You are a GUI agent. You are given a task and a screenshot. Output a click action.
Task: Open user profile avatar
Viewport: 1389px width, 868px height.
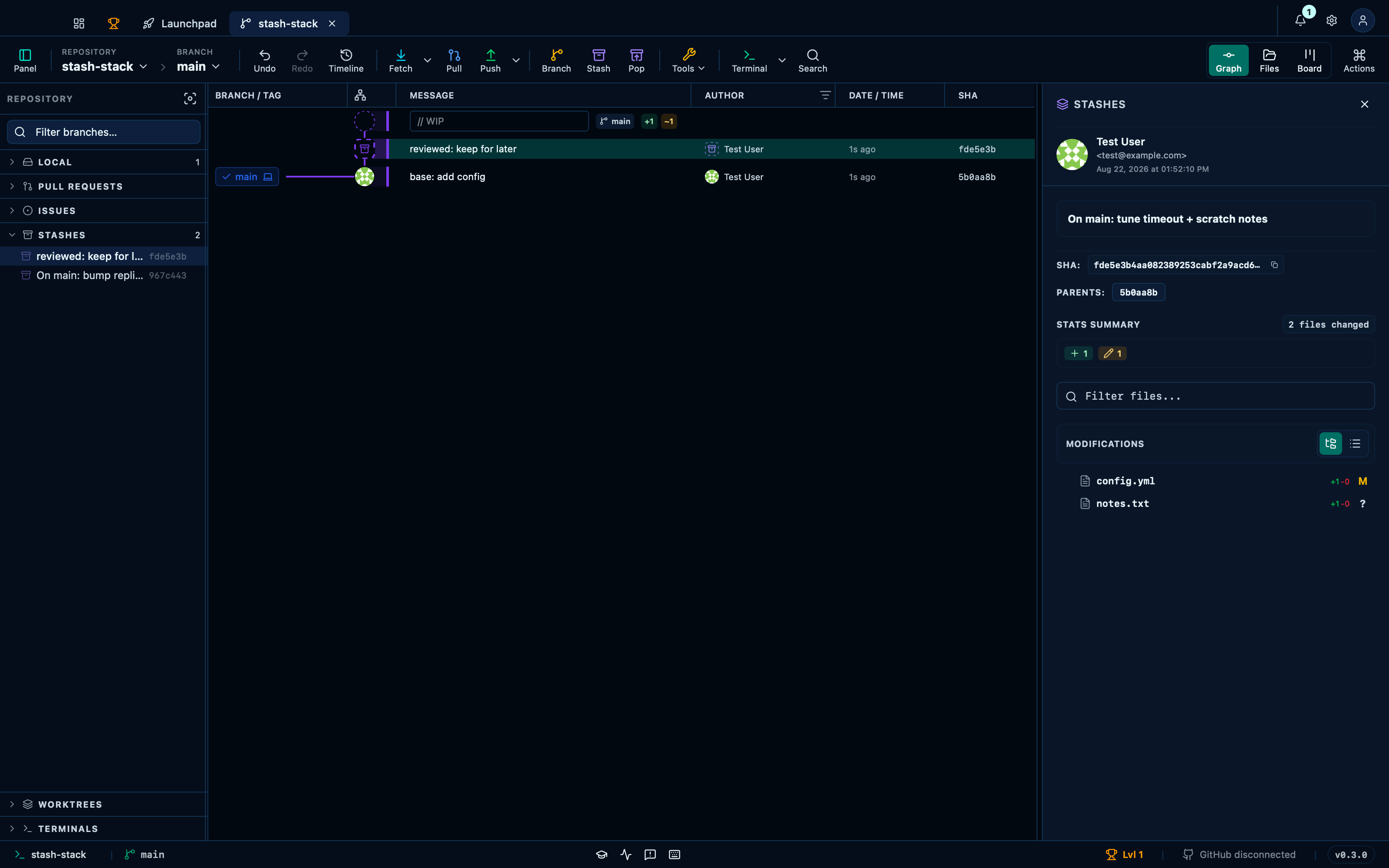tap(1363, 21)
